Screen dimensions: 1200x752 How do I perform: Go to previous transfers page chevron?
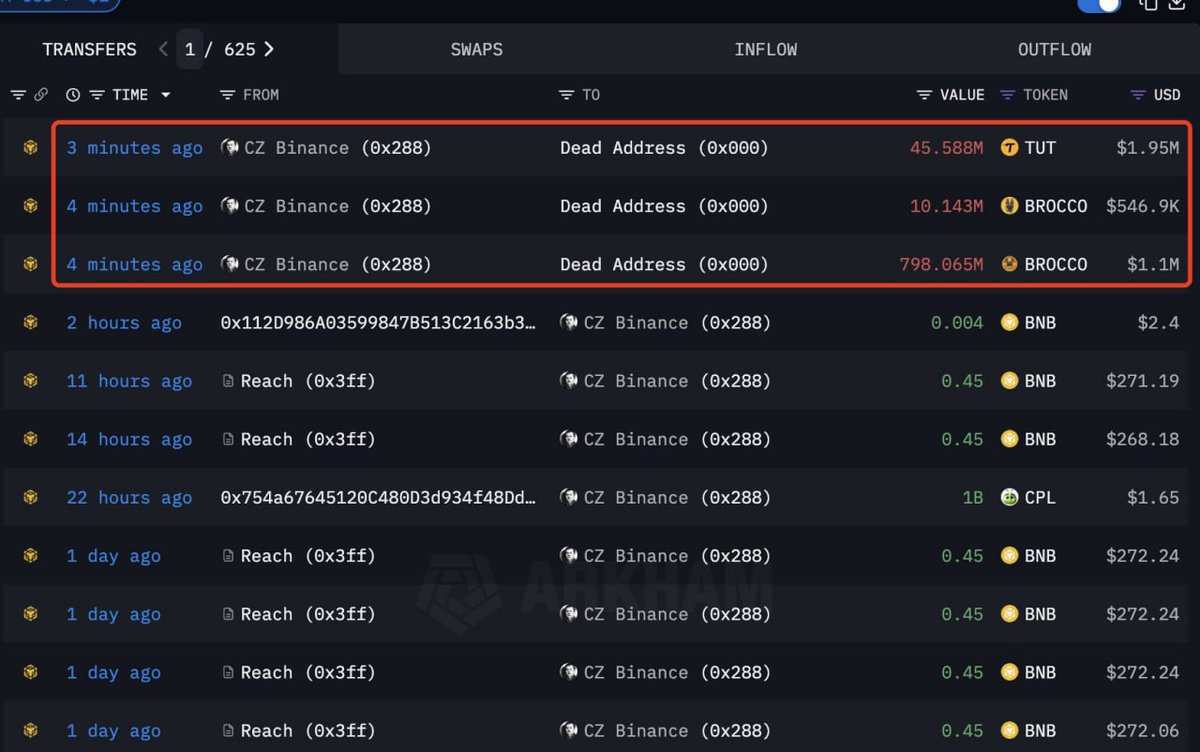pyautogui.click(x=164, y=49)
